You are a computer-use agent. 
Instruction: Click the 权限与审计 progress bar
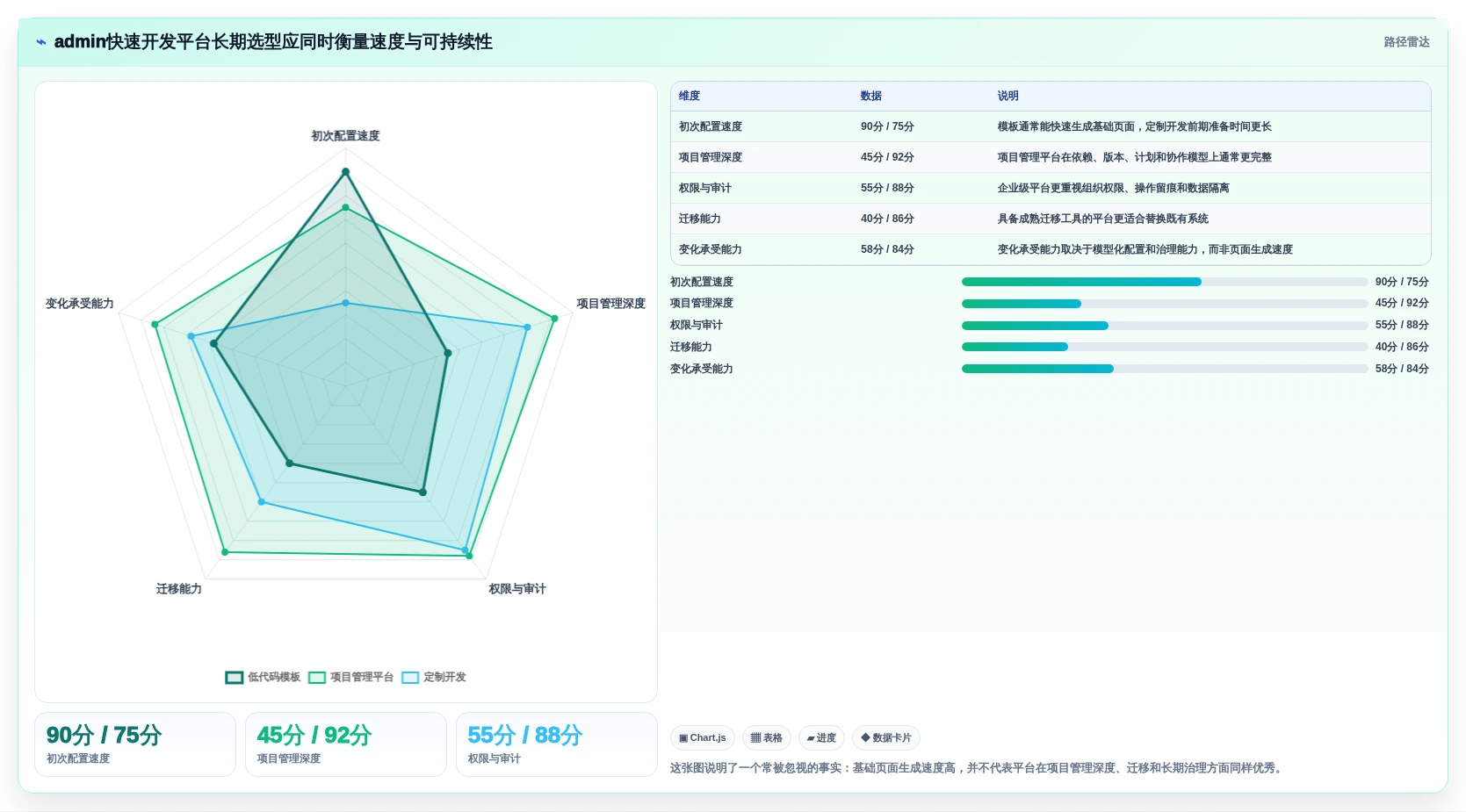[1165, 326]
